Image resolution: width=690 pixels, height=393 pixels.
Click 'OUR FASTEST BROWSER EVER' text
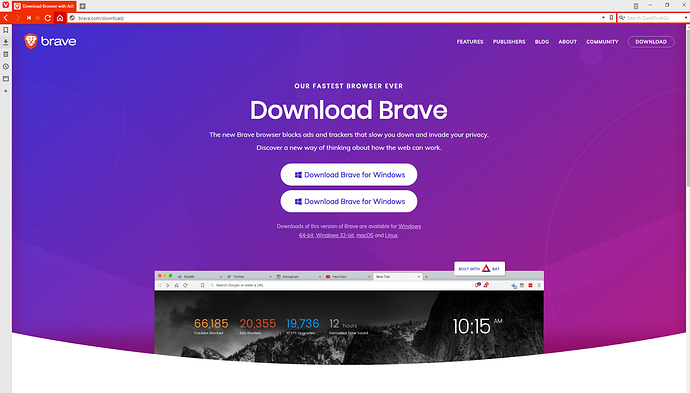coord(349,86)
